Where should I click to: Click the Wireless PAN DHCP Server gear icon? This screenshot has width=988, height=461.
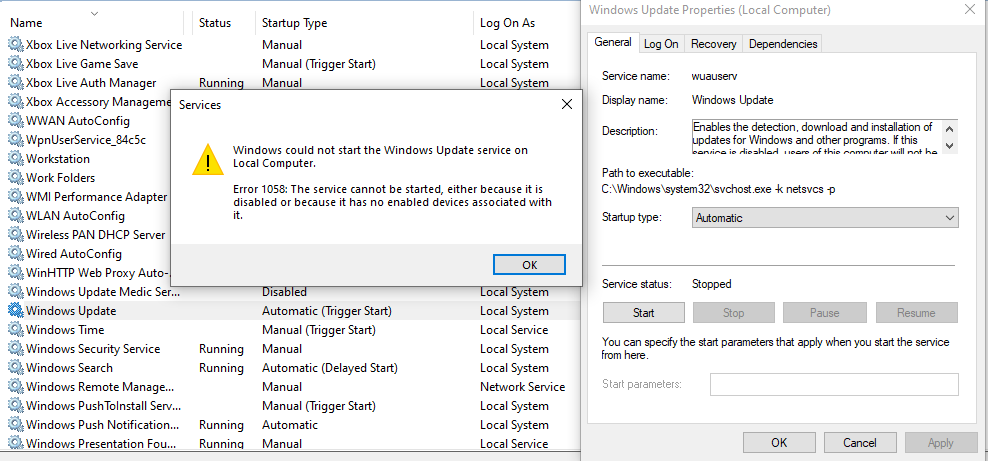(14, 234)
